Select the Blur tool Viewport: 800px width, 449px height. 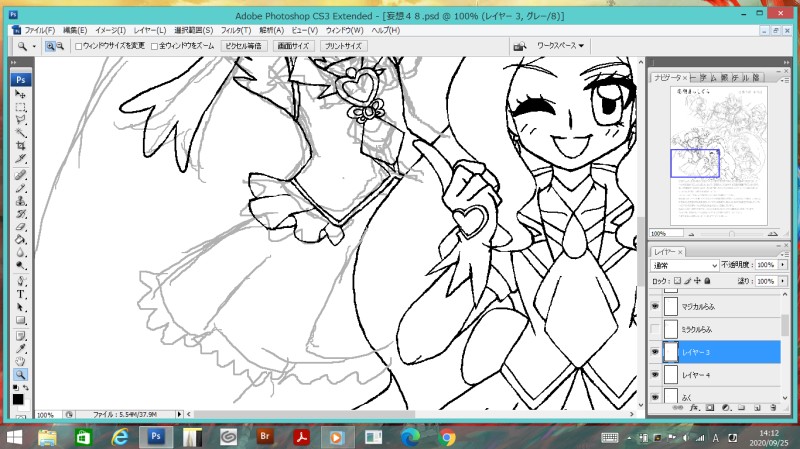tap(20, 253)
